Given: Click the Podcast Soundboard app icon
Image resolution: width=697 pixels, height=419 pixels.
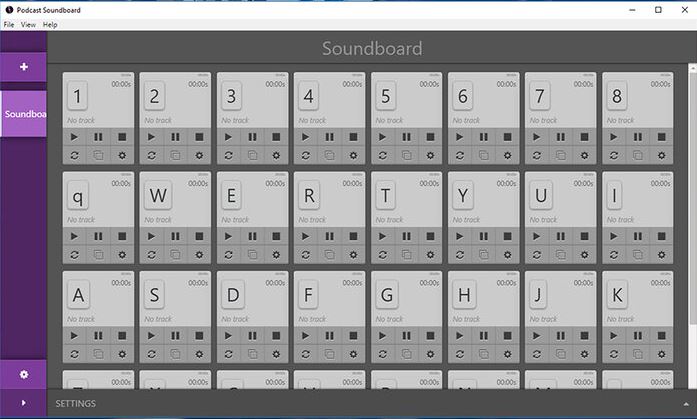Looking at the screenshot, I should click(x=9, y=10).
